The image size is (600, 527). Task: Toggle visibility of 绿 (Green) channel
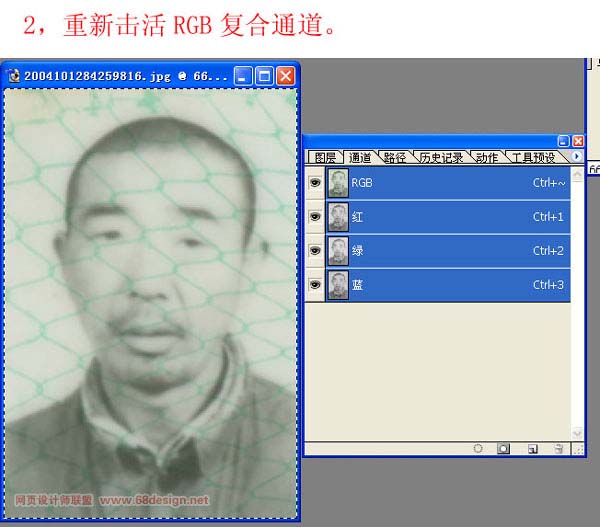pos(316,251)
